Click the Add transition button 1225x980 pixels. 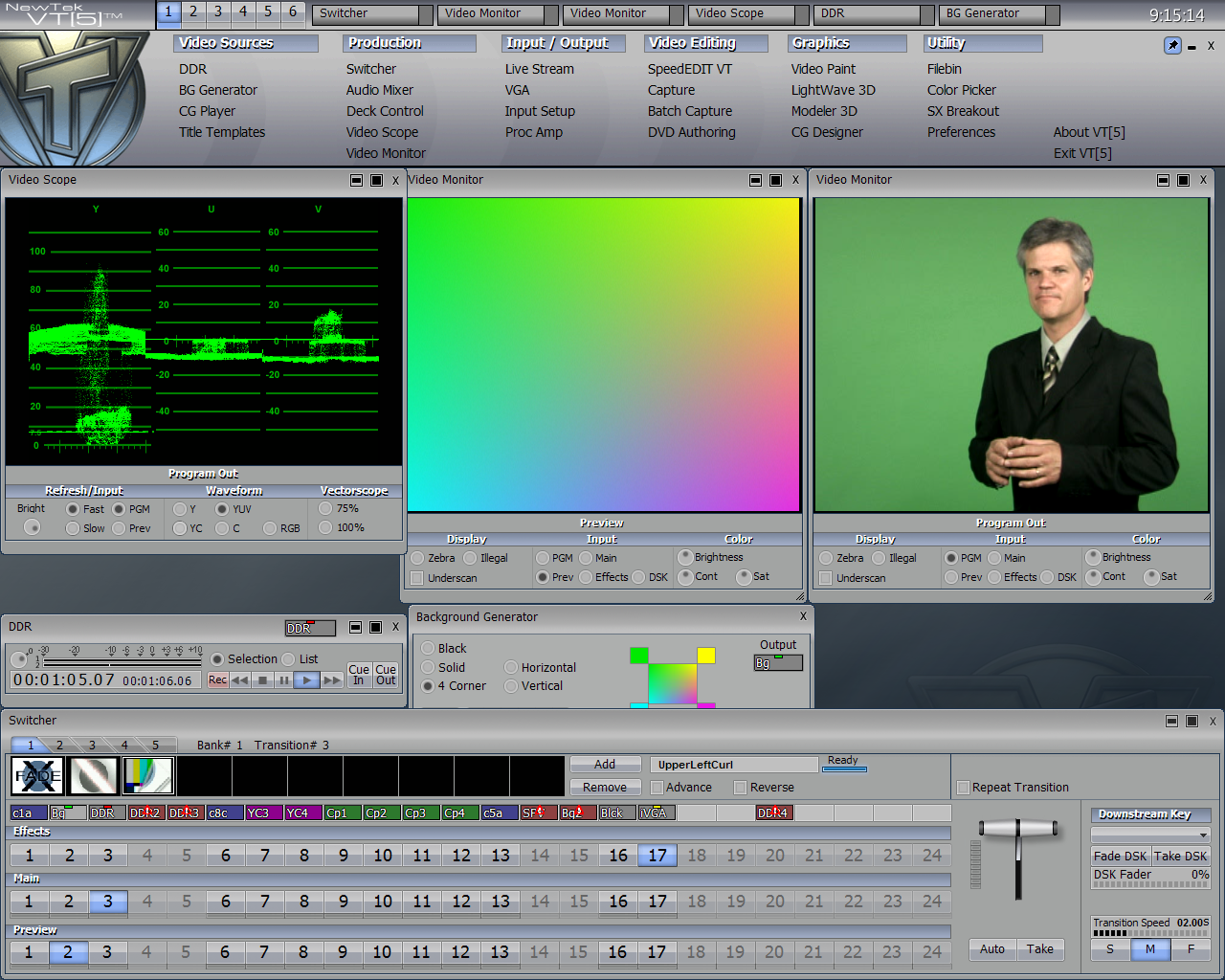[605, 765]
